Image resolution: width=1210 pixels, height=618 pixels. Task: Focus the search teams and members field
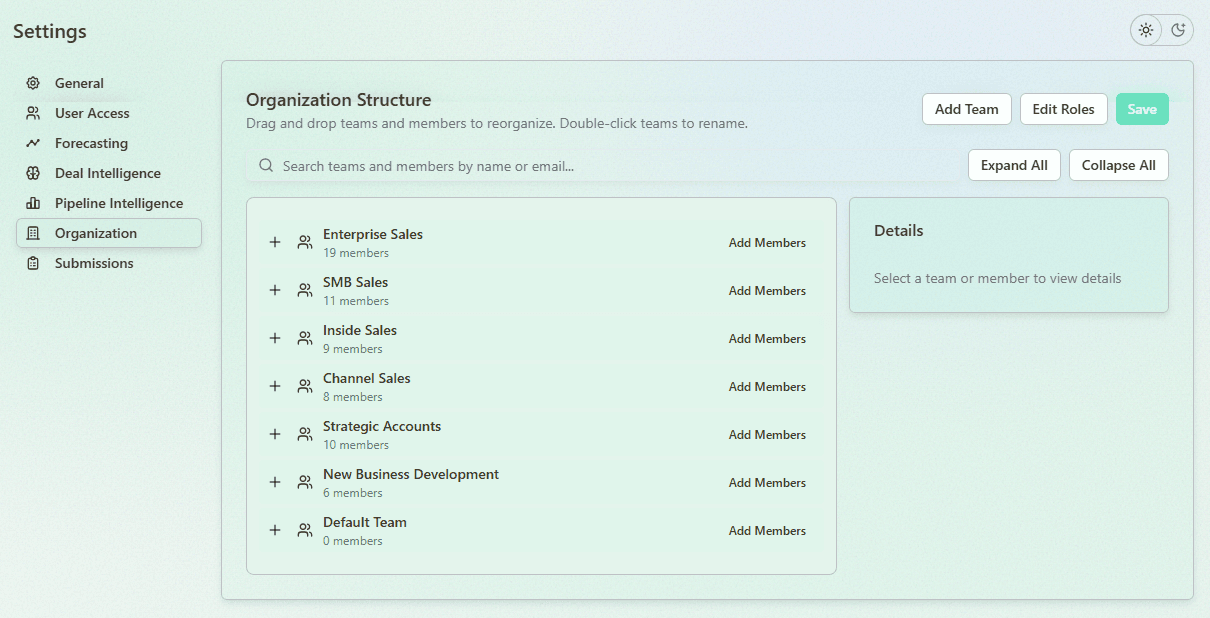603,165
